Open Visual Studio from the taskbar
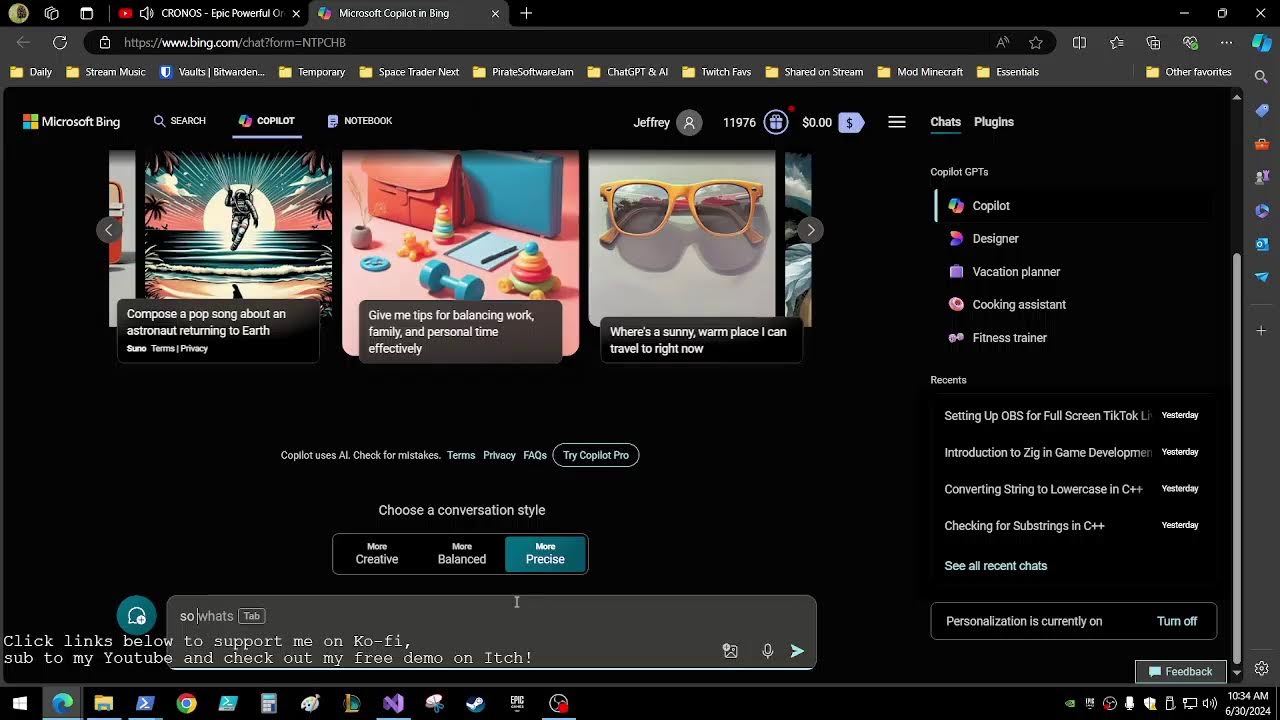The height and width of the screenshot is (720, 1280). pyautogui.click(x=393, y=703)
